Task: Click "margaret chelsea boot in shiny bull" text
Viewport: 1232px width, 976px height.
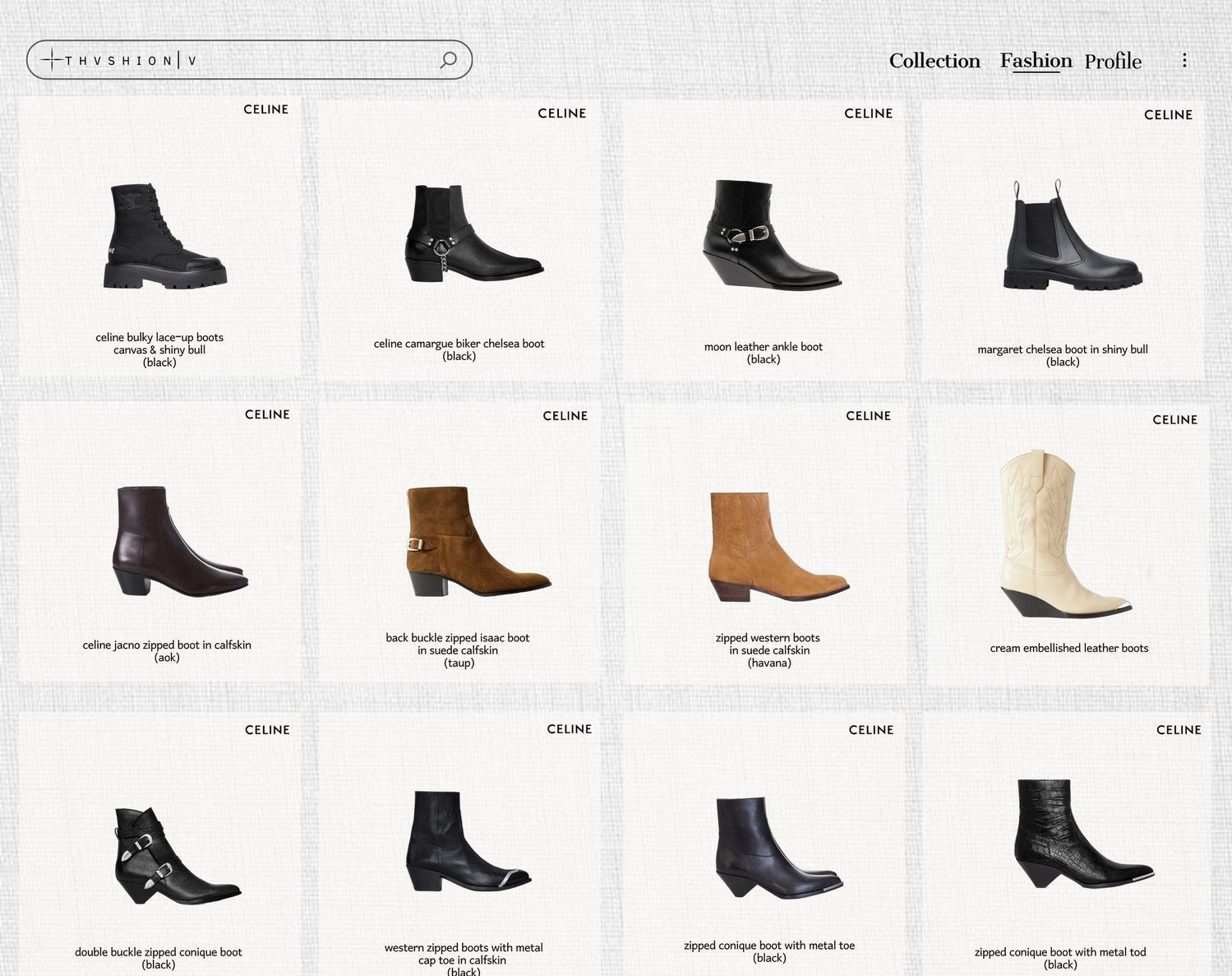Action: click(x=1063, y=349)
